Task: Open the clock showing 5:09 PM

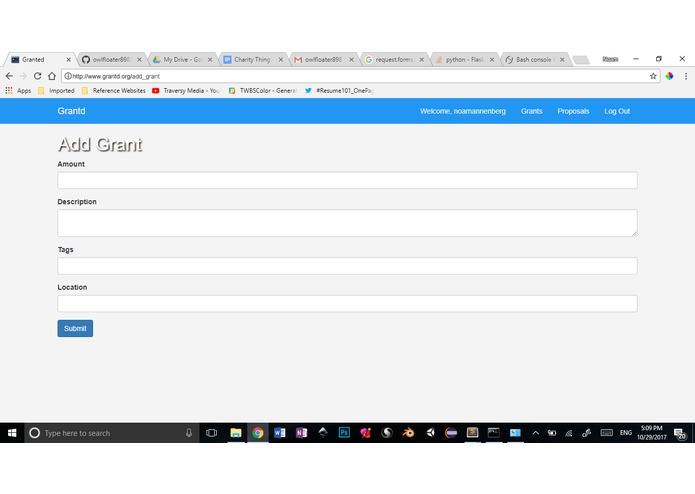Action: coord(652,433)
